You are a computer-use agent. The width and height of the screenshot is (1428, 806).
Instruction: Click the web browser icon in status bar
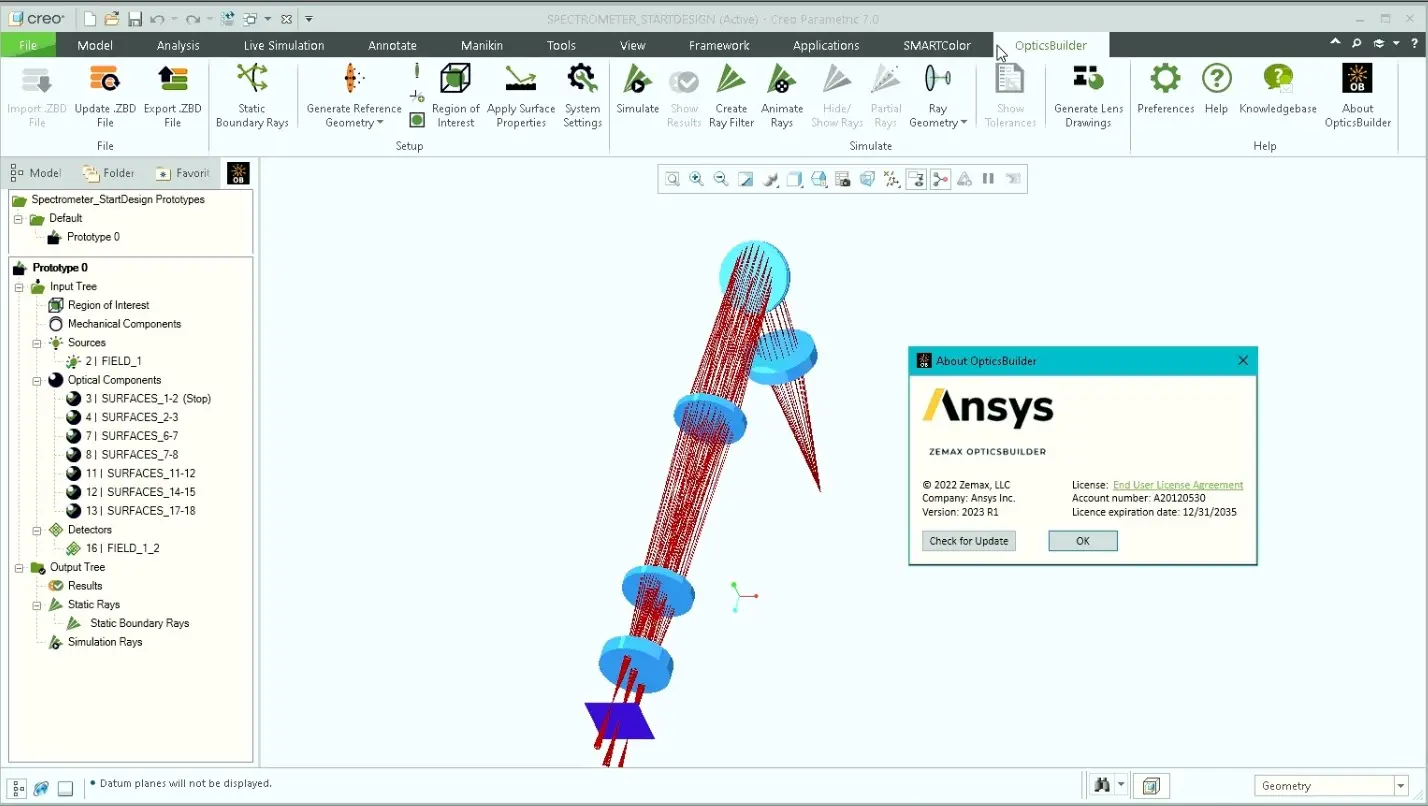(x=41, y=788)
